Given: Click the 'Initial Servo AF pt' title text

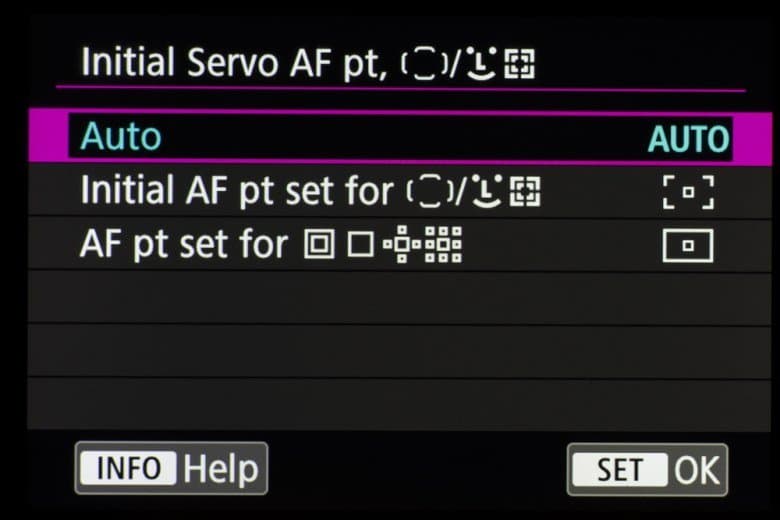Looking at the screenshot, I should (x=241, y=63).
